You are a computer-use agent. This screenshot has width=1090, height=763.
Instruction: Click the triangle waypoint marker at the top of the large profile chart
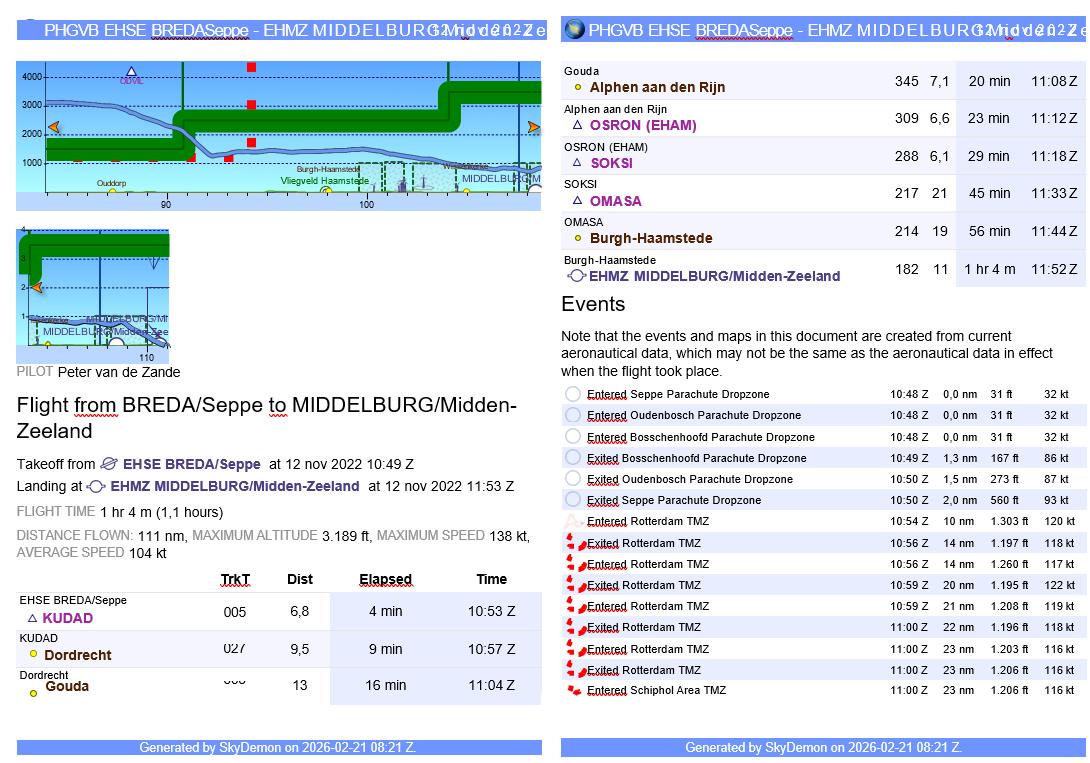[x=131, y=71]
